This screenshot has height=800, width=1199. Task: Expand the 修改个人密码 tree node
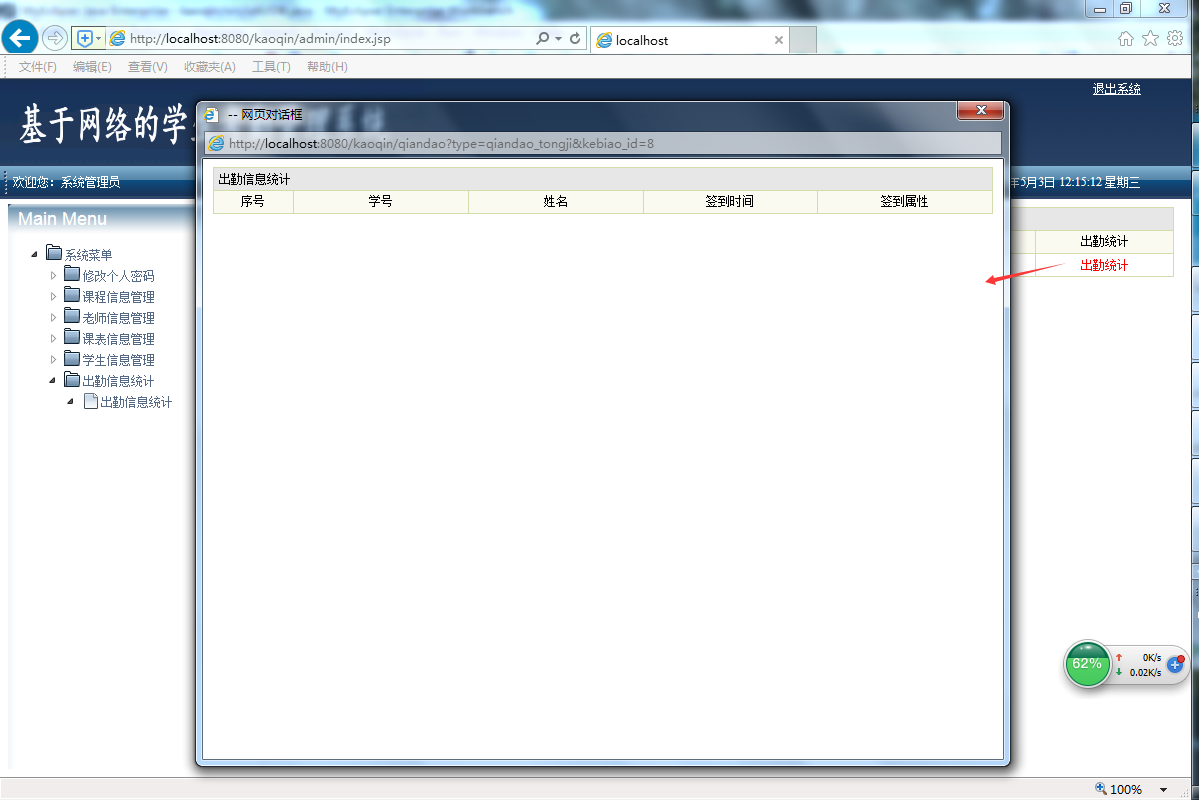coord(53,275)
